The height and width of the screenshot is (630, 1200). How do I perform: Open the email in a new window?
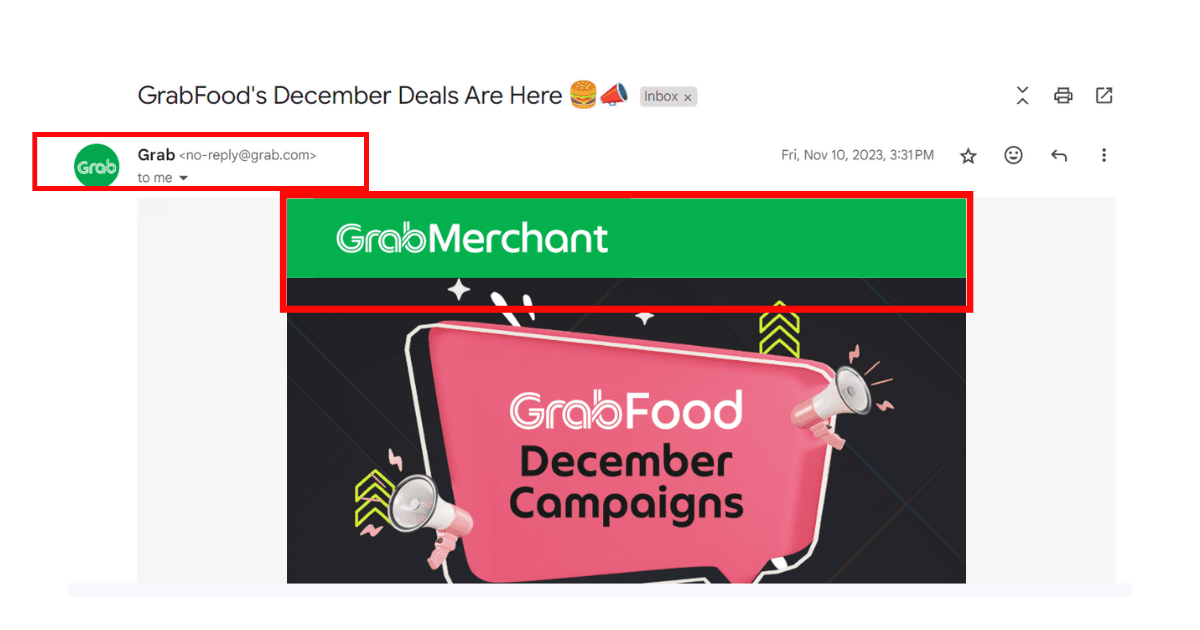pyautogui.click(x=1104, y=96)
